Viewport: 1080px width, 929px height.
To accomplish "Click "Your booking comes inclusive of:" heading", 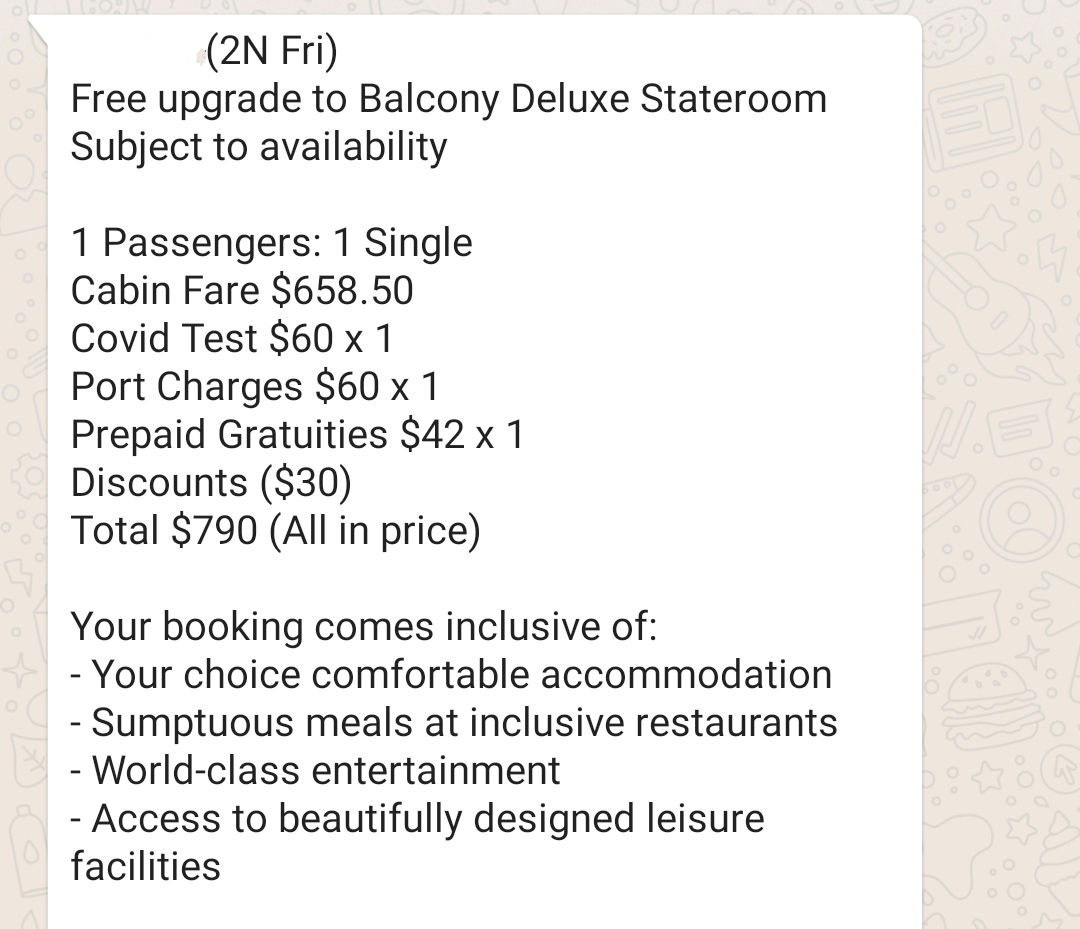I will [x=364, y=627].
